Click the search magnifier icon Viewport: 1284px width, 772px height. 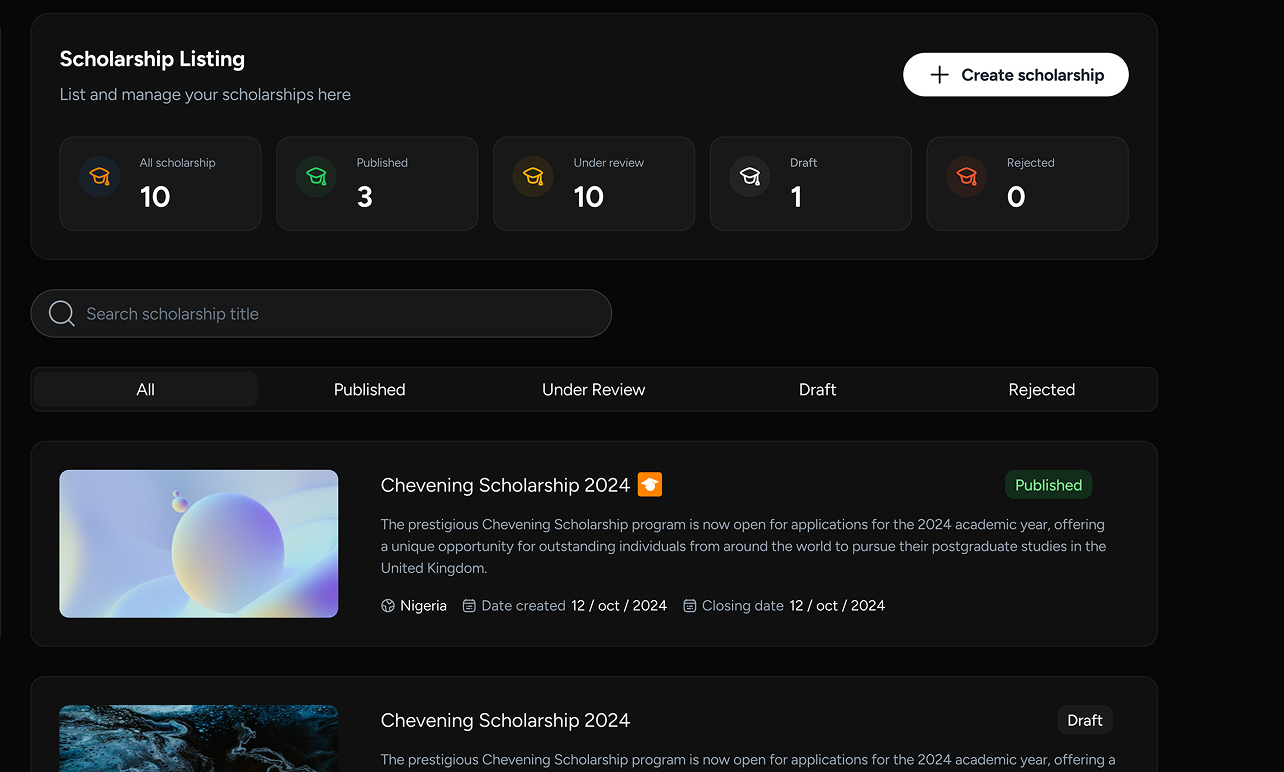coord(62,314)
